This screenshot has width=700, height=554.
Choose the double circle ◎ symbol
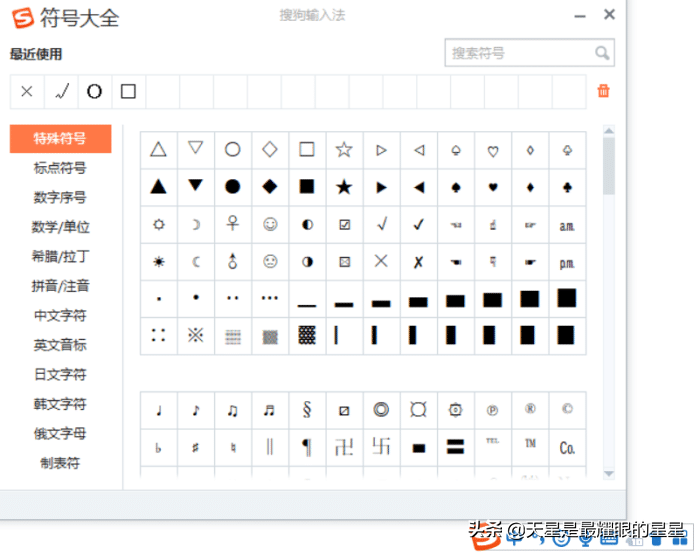pyautogui.click(x=381, y=410)
